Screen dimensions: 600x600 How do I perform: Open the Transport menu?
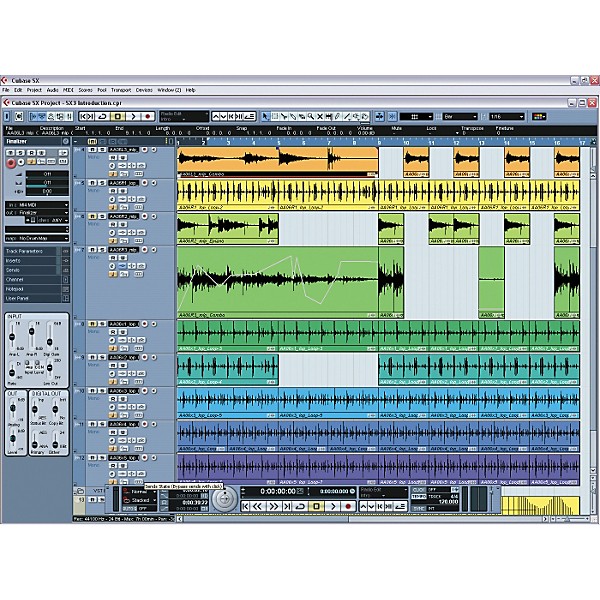tap(121, 90)
